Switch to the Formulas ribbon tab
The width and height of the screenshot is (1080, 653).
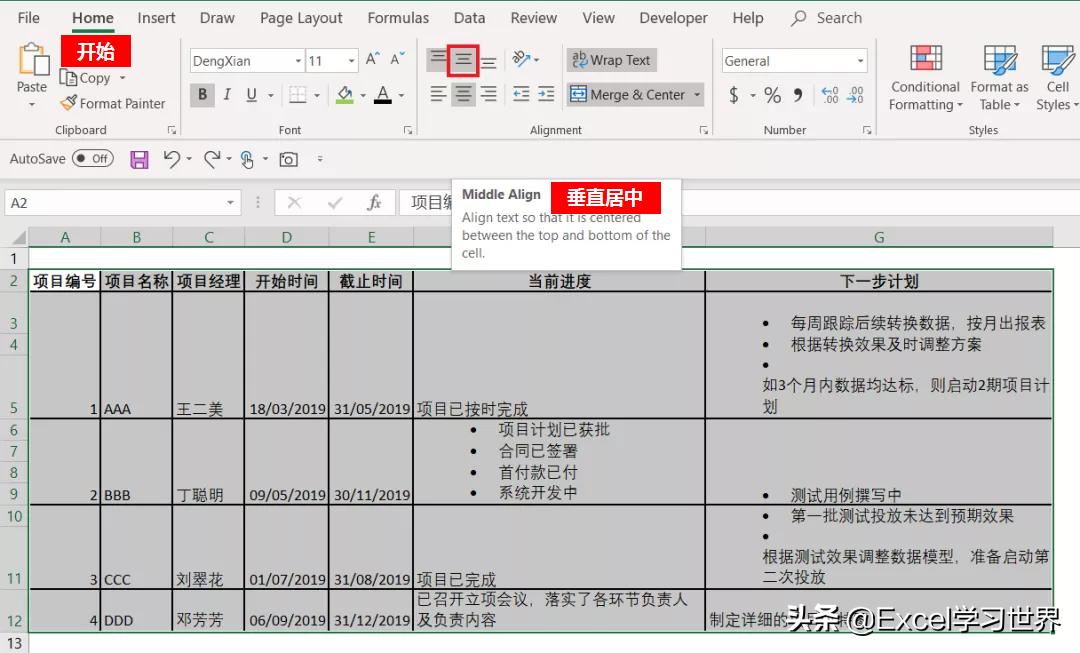click(x=398, y=17)
